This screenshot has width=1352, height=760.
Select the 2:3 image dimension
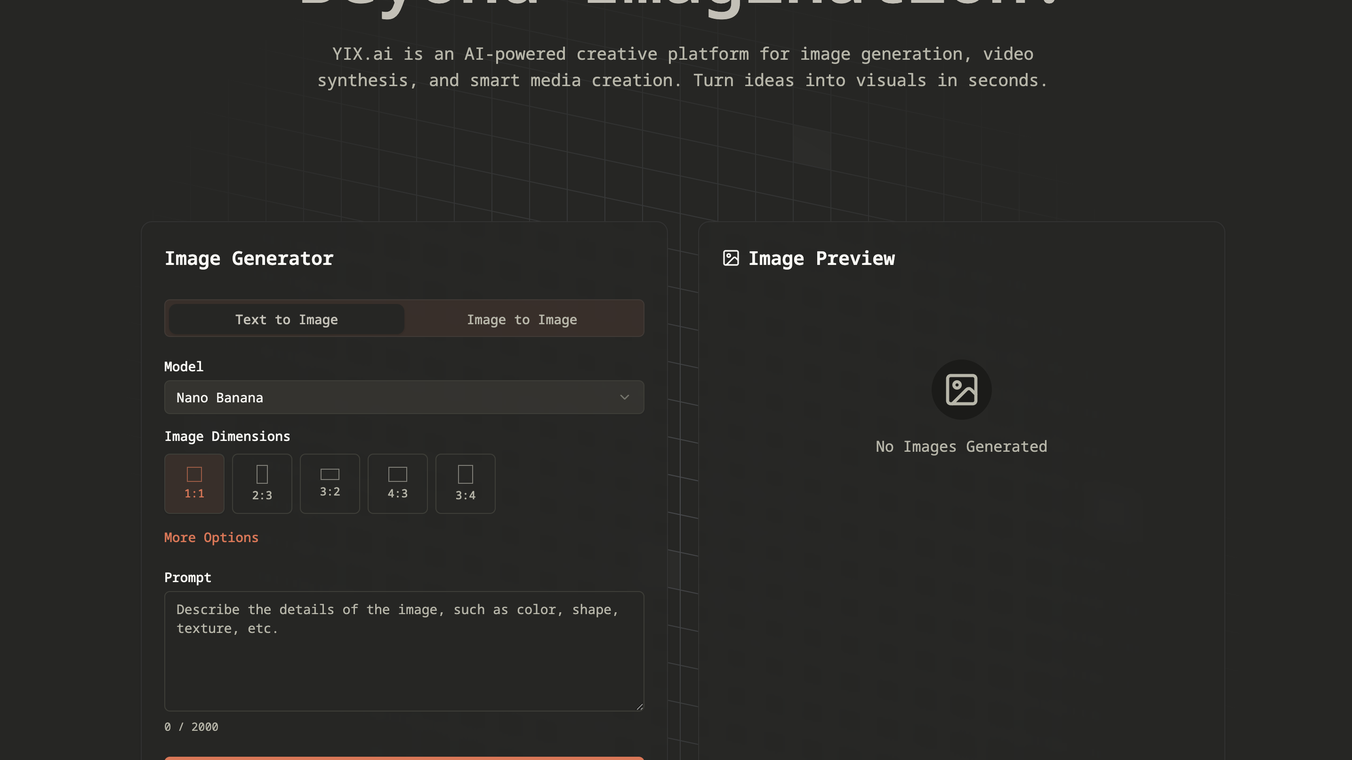pos(262,484)
